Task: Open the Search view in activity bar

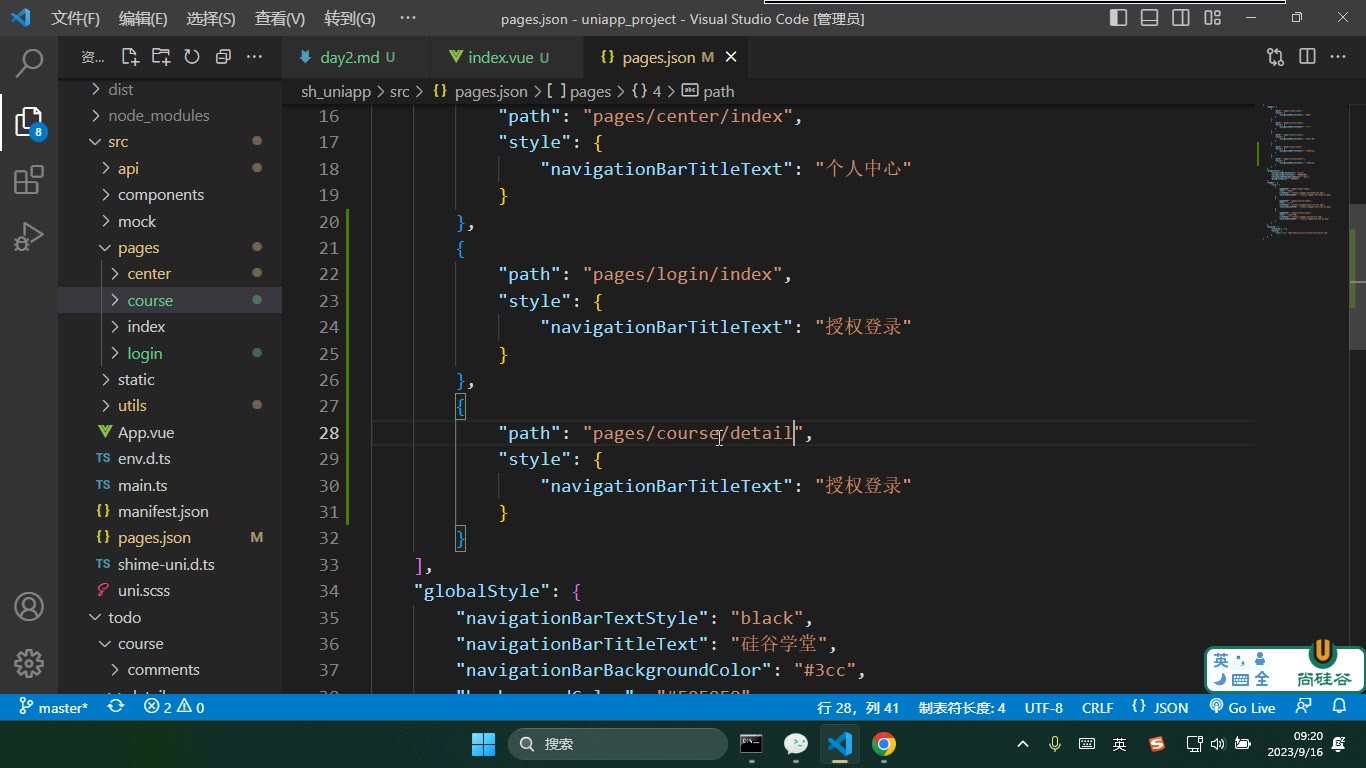Action: click(x=29, y=63)
